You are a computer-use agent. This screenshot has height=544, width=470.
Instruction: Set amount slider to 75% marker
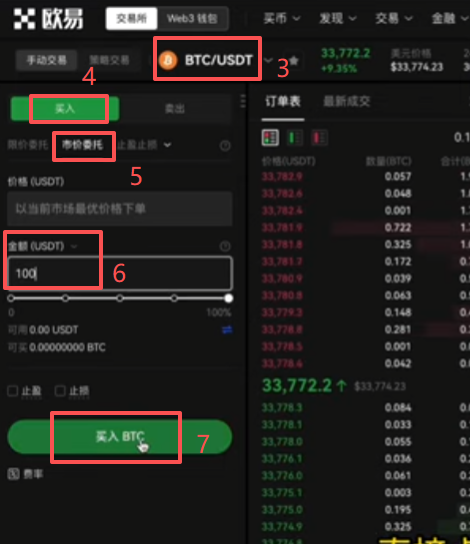click(174, 298)
